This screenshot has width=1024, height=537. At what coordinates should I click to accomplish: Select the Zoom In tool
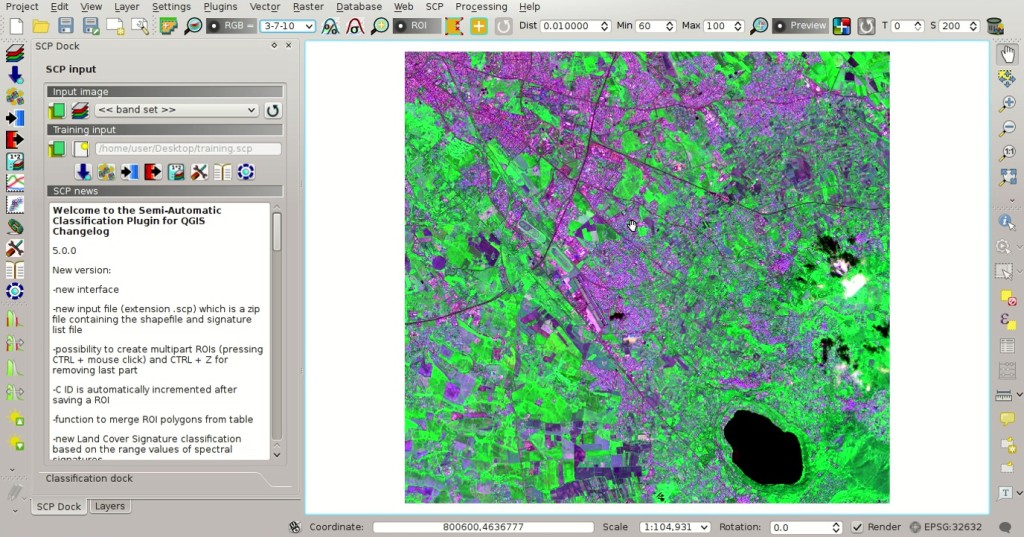point(1008,103)
